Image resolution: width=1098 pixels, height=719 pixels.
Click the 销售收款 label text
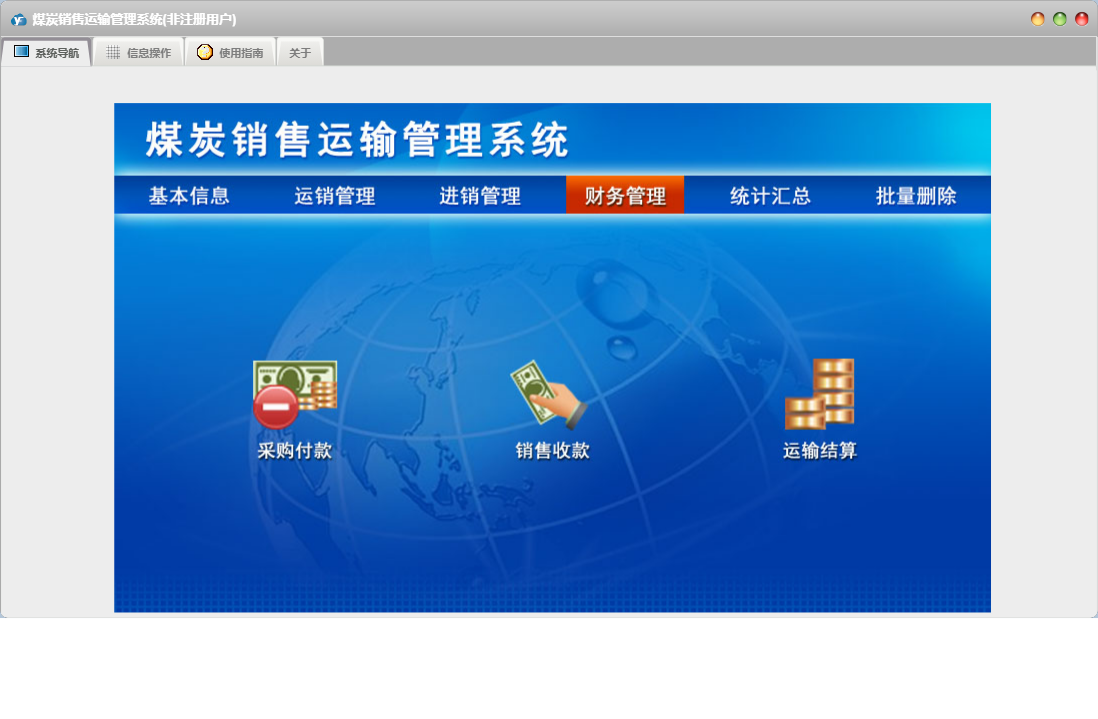click(553, 450)
